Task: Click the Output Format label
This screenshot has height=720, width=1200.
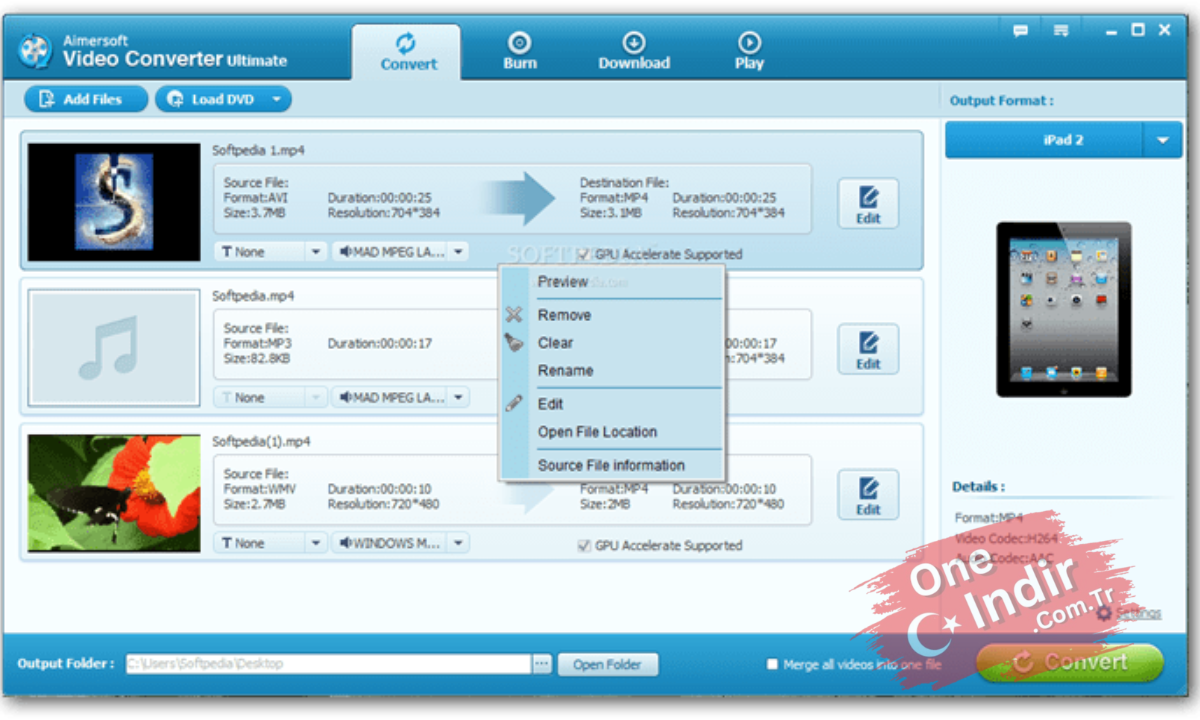Action: [x=1001, y=100]
